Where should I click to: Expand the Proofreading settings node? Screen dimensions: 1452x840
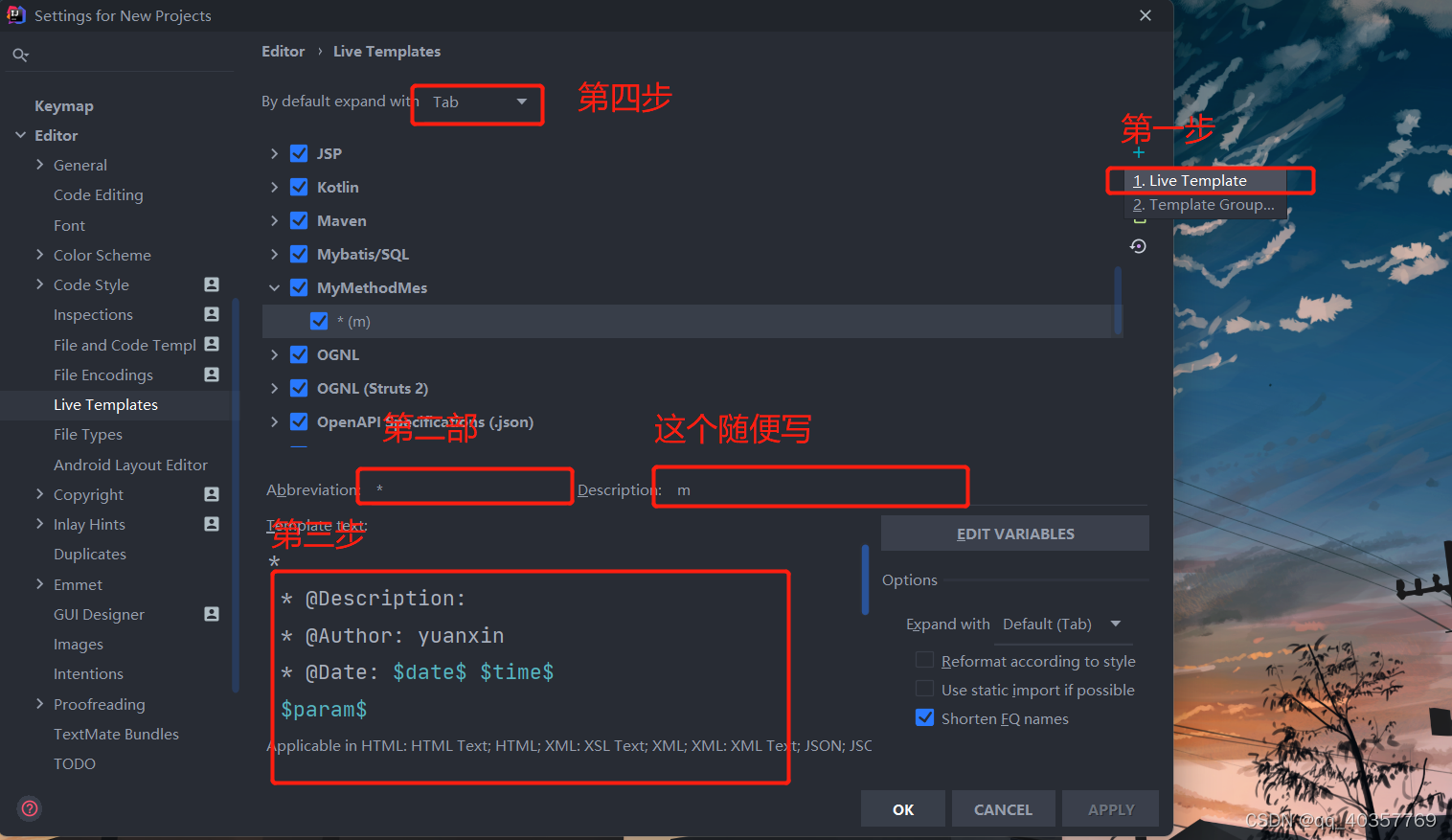click(x=39, y=704)
